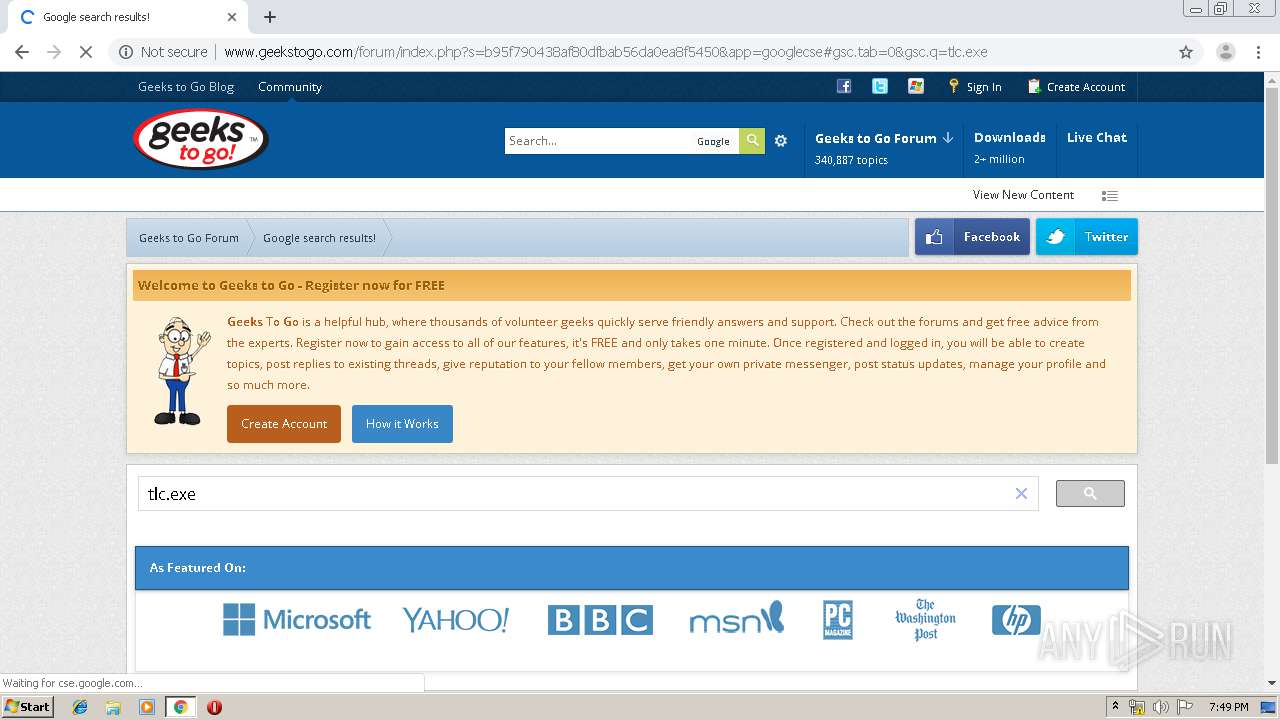Click the PC Magazine featured logo
The image size is (1280, 720).
click(838, 620)
